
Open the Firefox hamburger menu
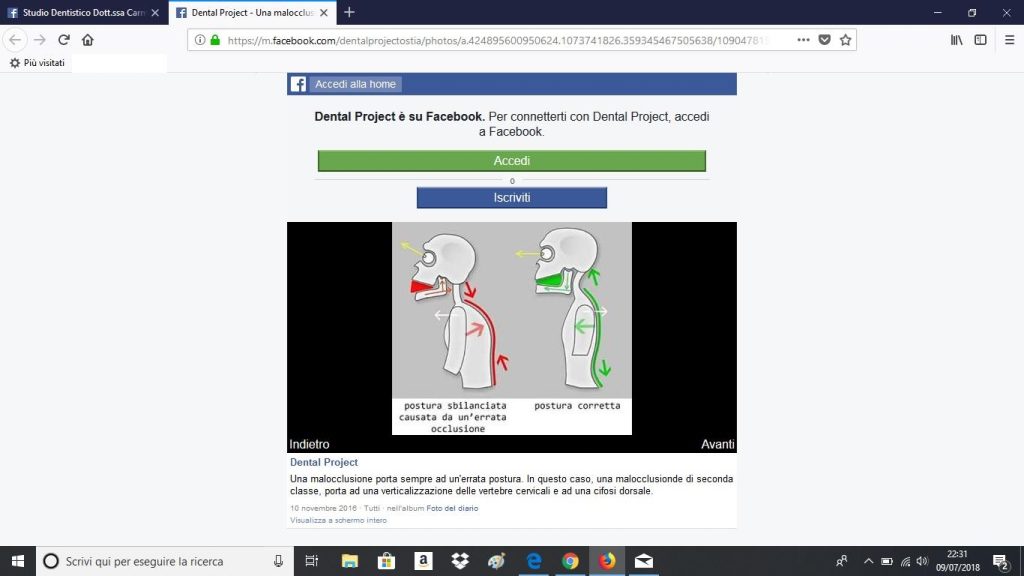[1009, 40]
